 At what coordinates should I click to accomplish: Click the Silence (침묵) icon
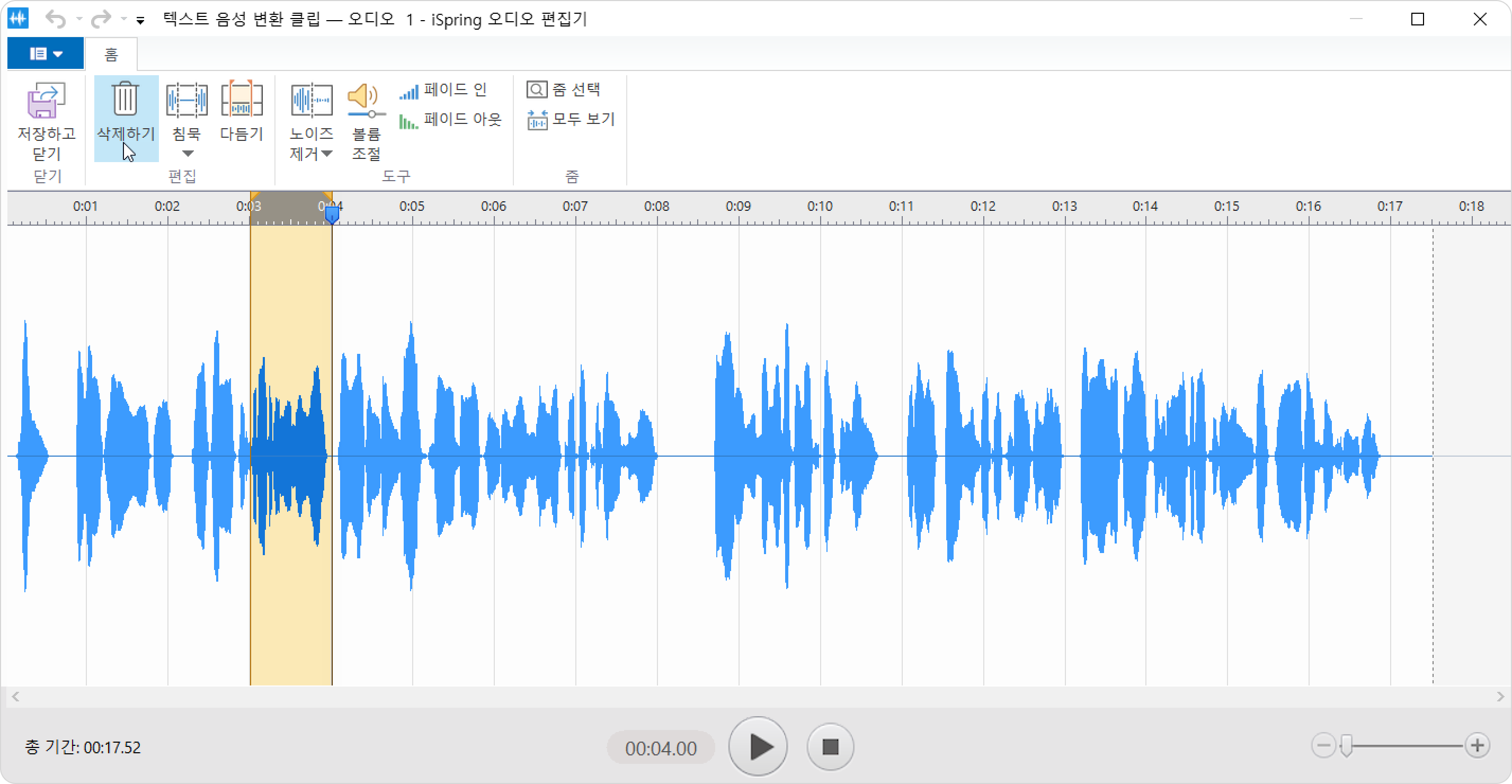[186, 100]
